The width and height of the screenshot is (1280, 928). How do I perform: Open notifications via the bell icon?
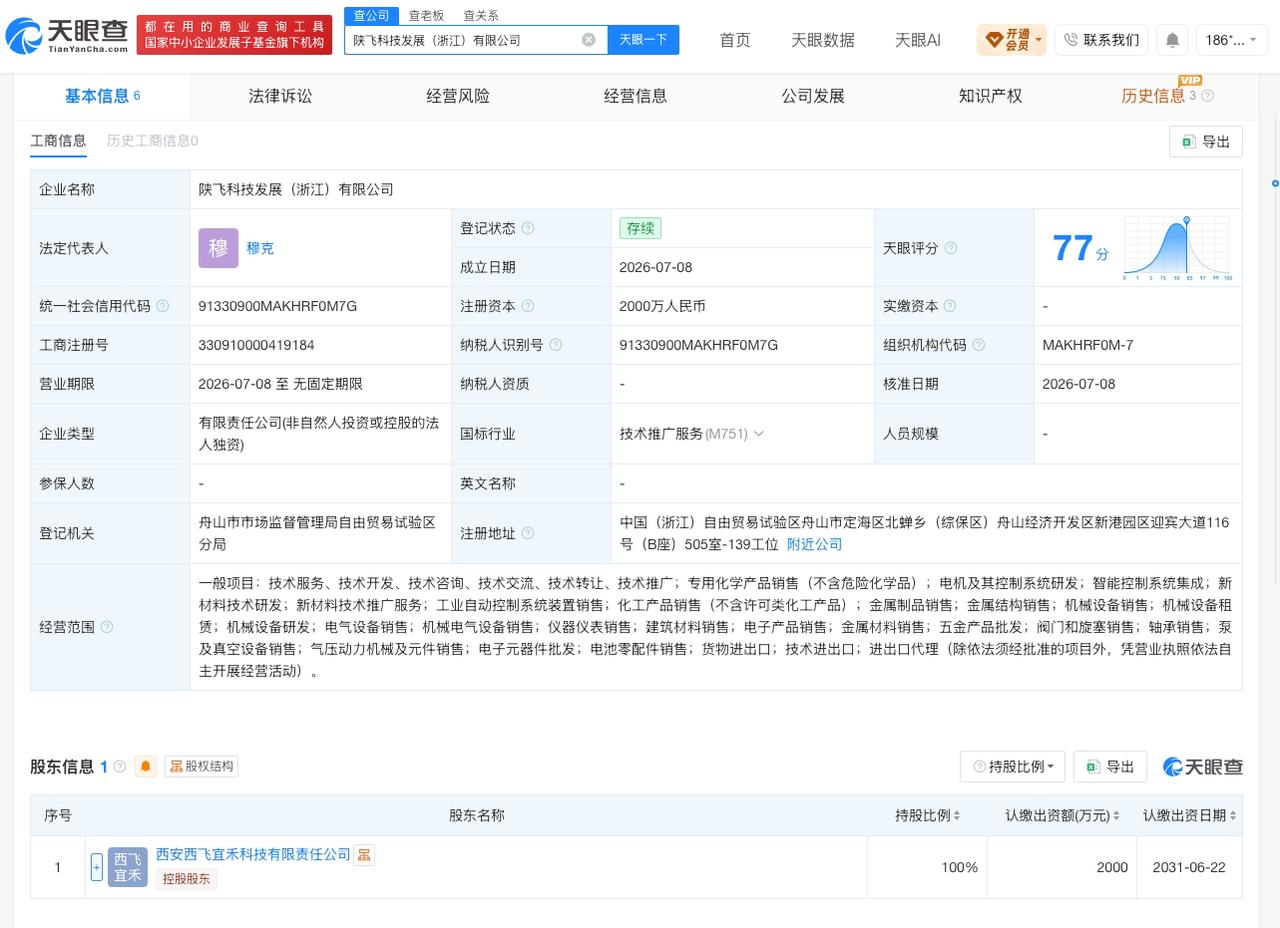[1172, 40]
